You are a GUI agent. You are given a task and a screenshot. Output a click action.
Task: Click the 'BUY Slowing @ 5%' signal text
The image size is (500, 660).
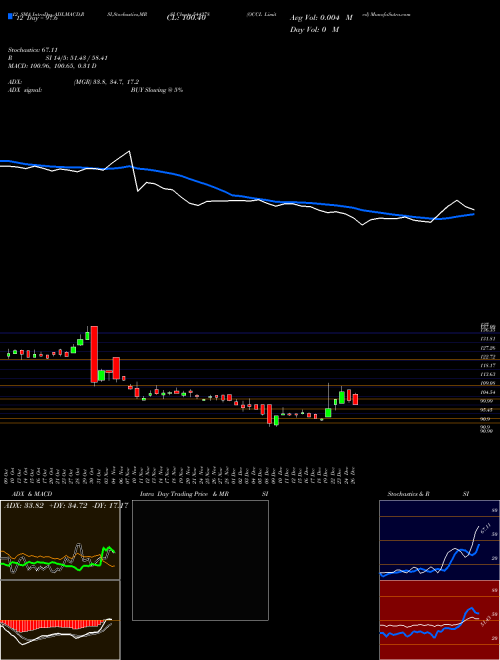[x=157, y=90]
